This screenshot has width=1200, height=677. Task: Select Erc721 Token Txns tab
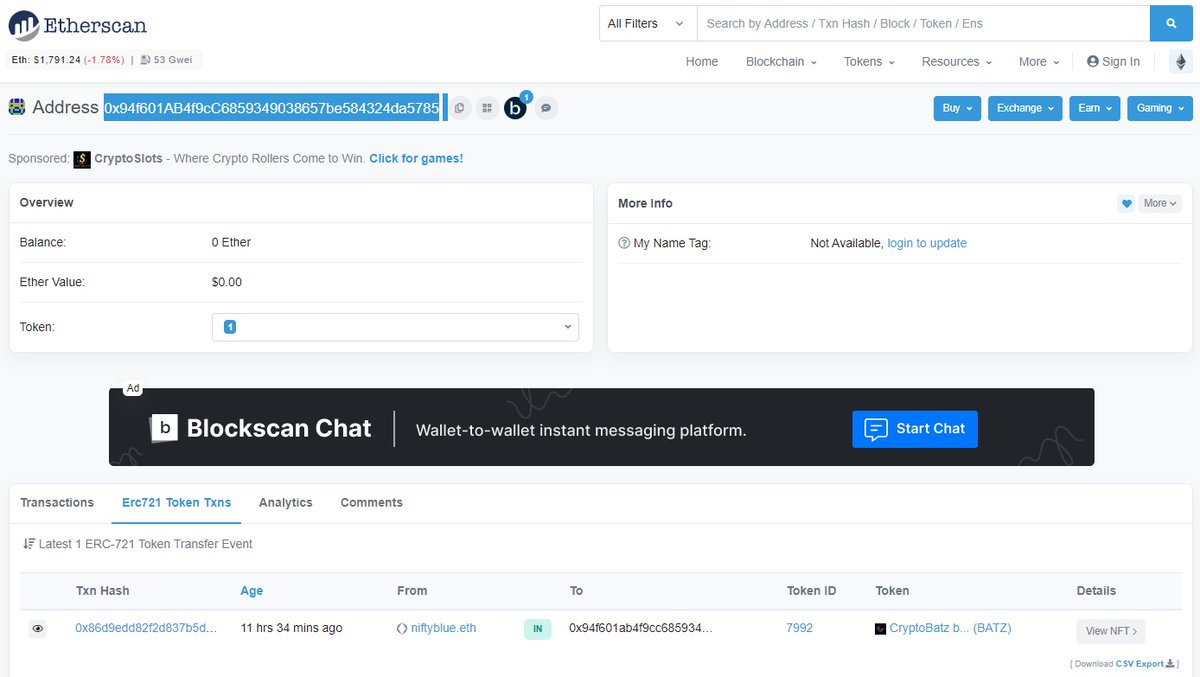[176, 503]
